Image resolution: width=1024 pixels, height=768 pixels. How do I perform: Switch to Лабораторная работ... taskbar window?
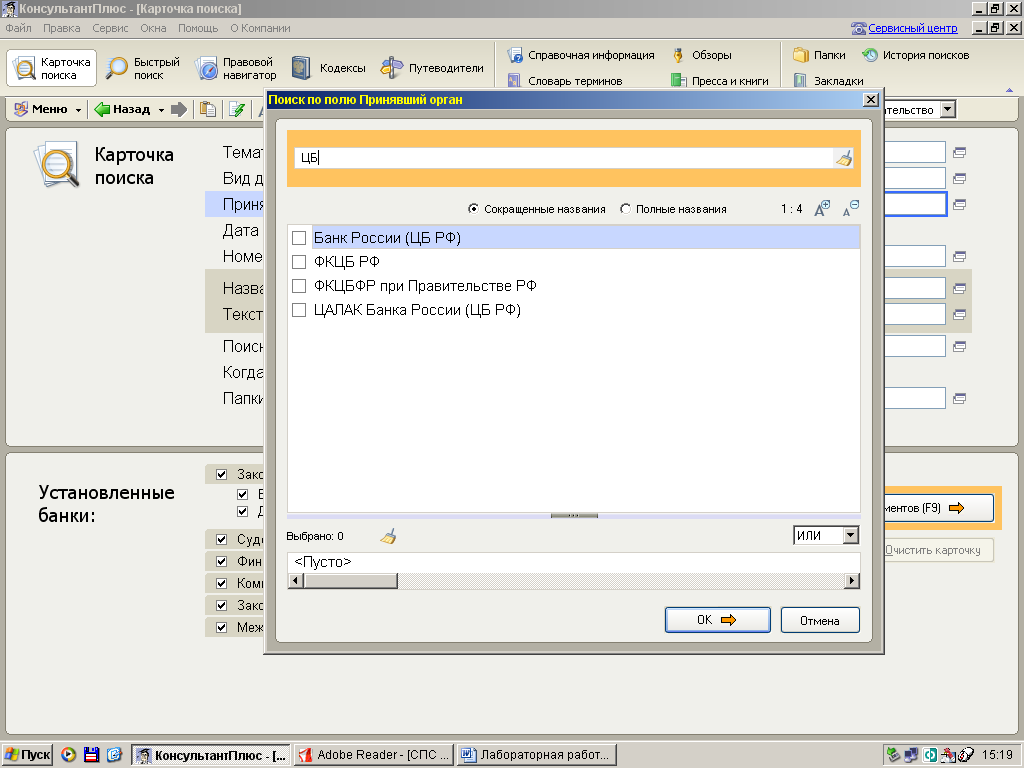pos(537,755)
